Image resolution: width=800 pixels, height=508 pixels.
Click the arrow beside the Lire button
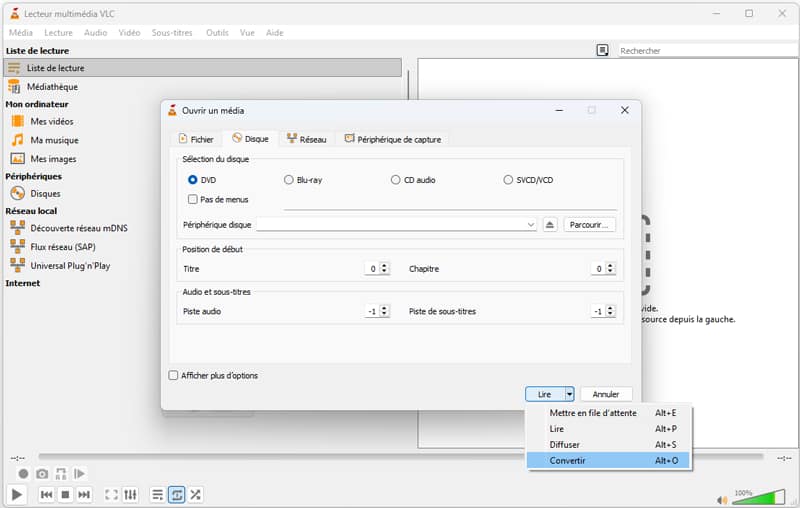coord(568,394)
